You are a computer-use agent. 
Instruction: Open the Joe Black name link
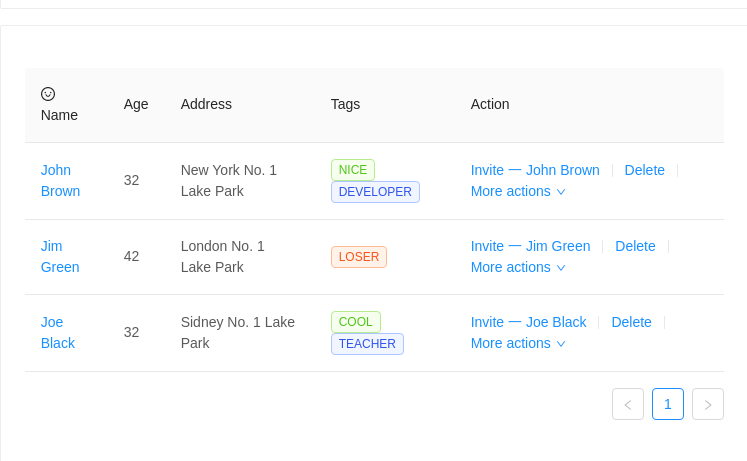[58, 332]
